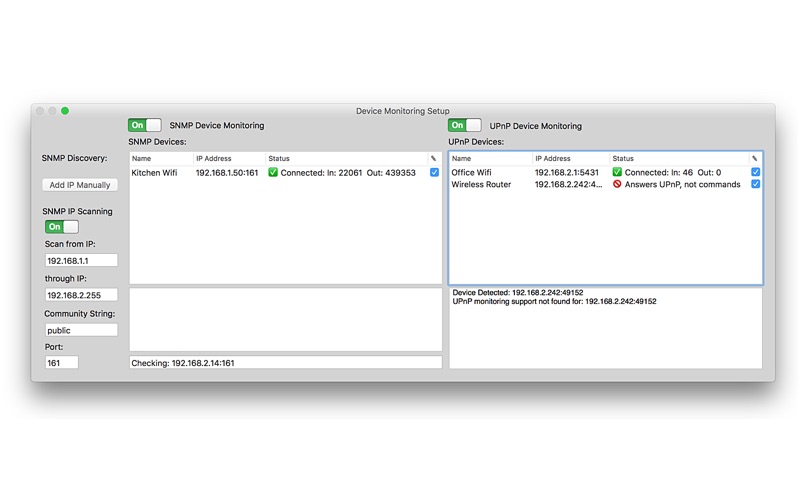The width and height of the screenshot is (800, 500).
Task: Click the Device Detected log line
Action: [517, 292]
